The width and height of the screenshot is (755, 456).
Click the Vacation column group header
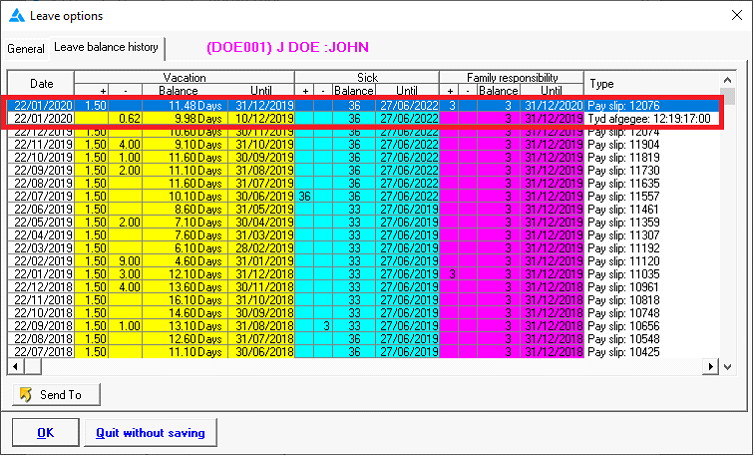pos(184,78)
